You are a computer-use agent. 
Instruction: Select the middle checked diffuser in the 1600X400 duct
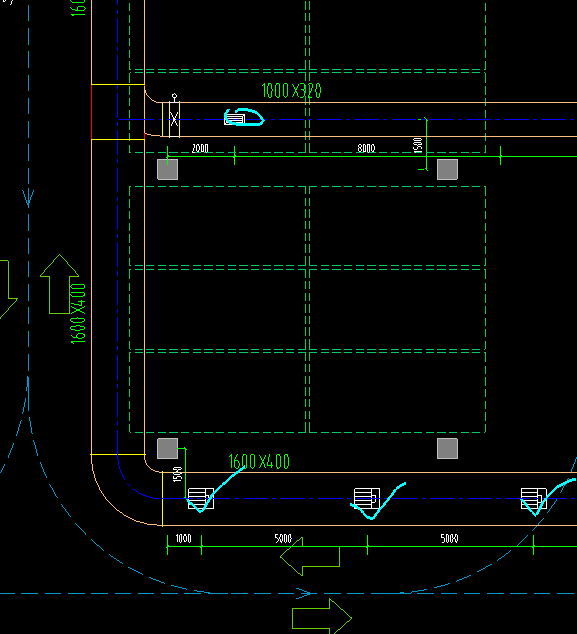click(x=367, y=499)
